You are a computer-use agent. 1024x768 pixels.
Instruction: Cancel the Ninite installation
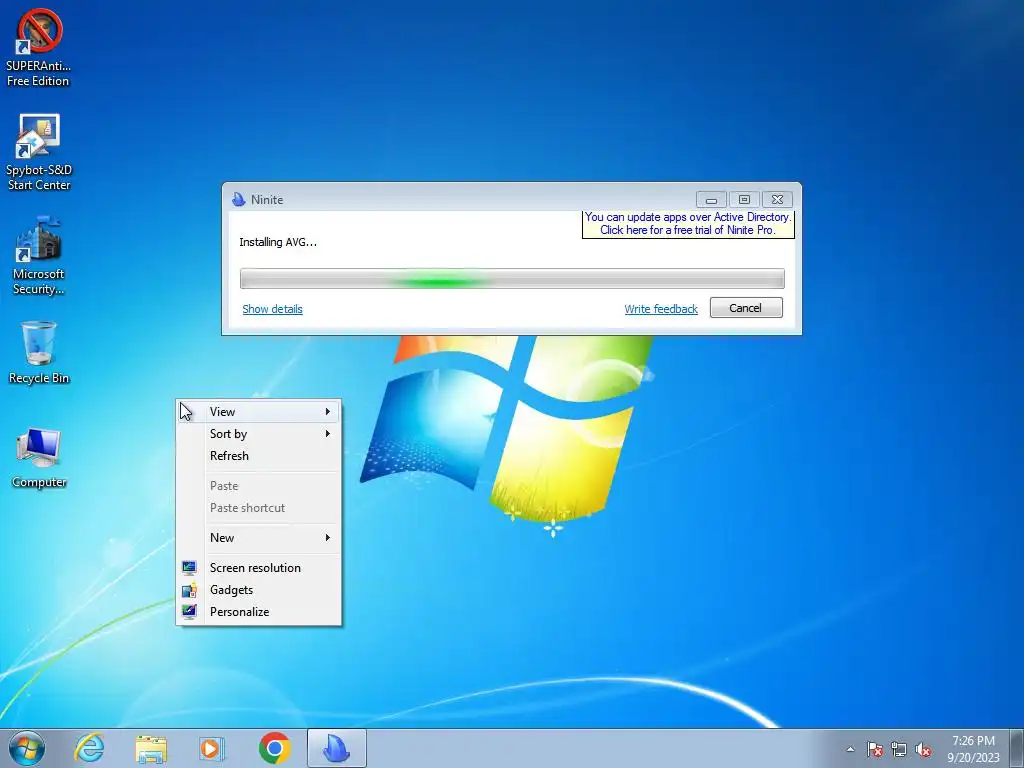tap(746, 308)
